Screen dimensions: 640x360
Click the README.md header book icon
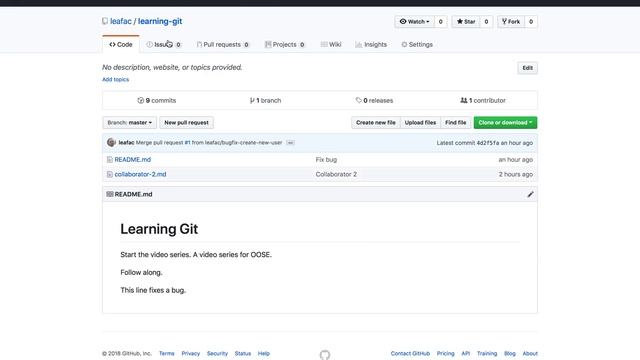[109, 194]
